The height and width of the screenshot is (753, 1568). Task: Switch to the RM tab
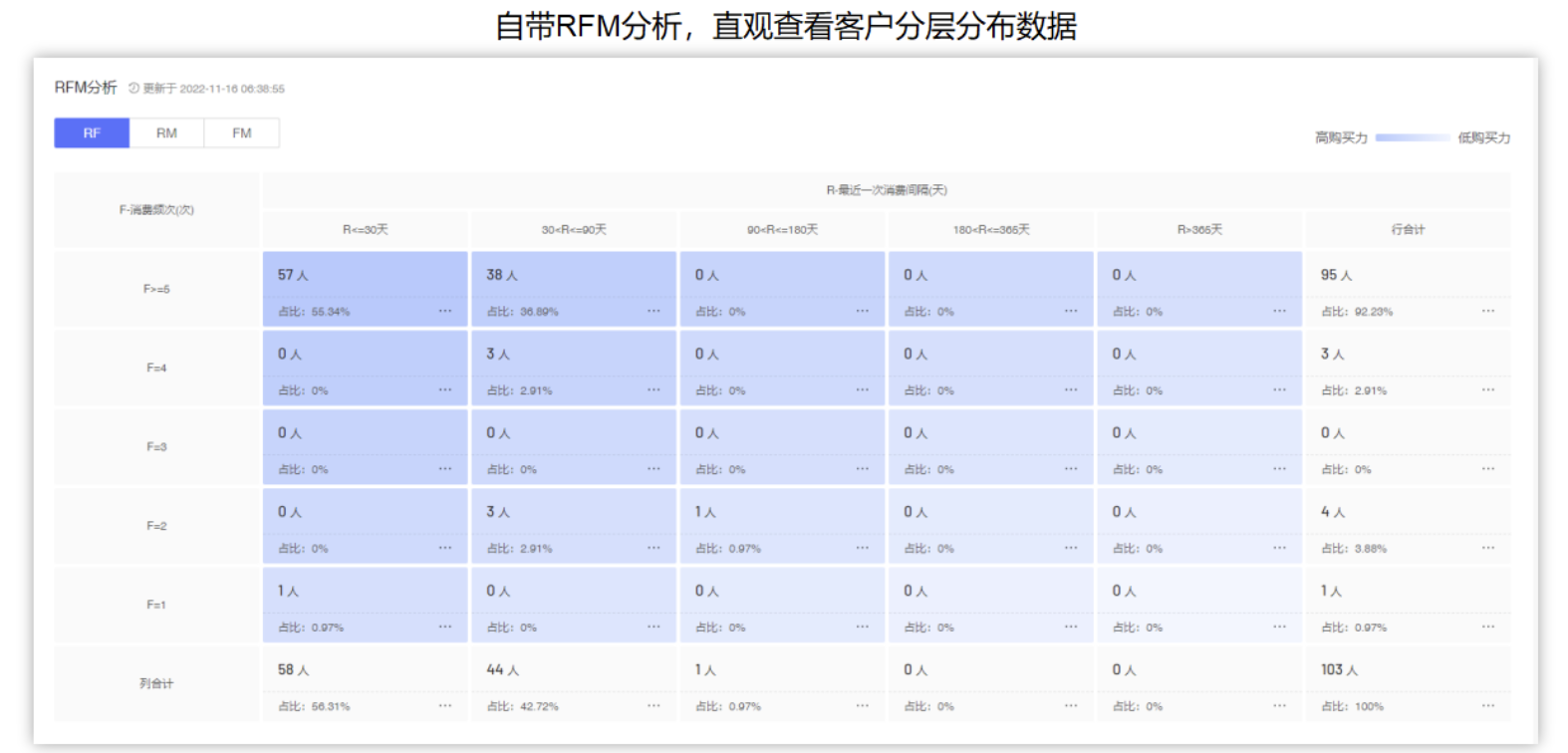(x=166, y=132)
